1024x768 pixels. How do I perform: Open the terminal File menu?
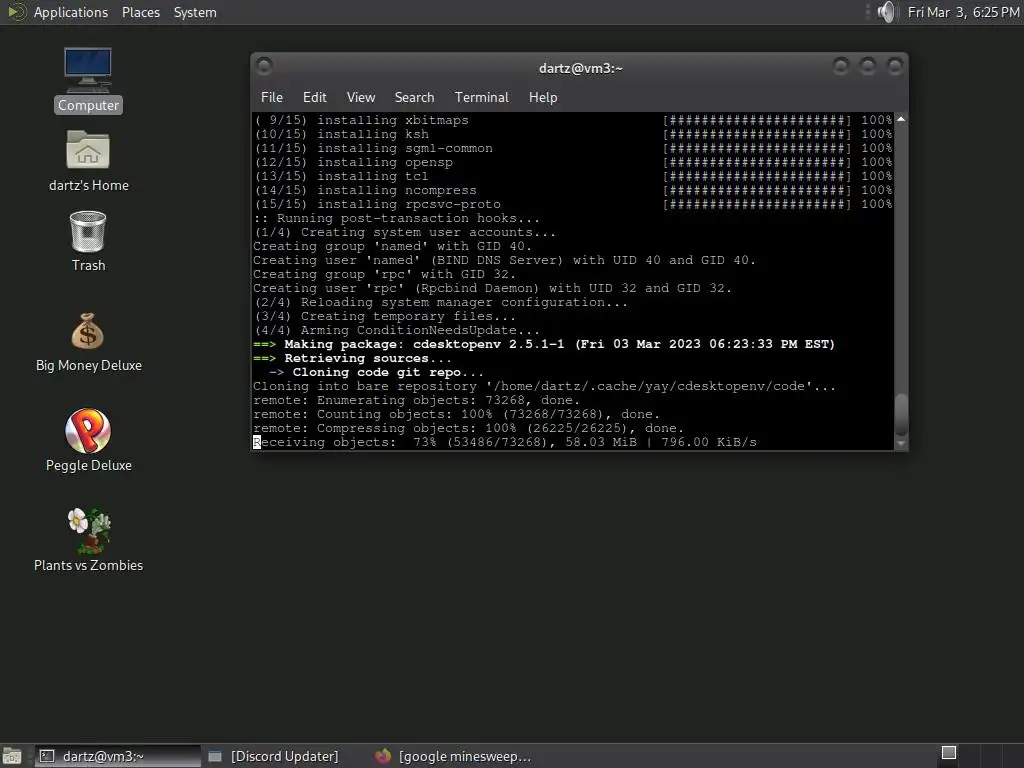point(272,97)
